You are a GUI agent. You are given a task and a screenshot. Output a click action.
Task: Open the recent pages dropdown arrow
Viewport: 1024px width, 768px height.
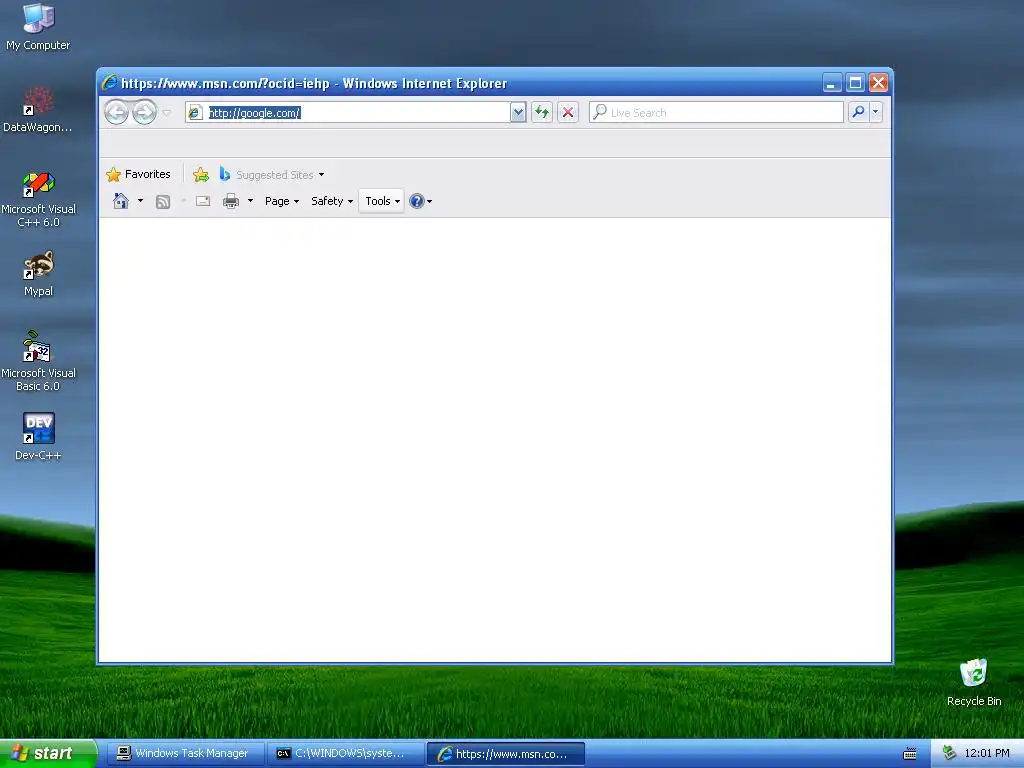167,113
